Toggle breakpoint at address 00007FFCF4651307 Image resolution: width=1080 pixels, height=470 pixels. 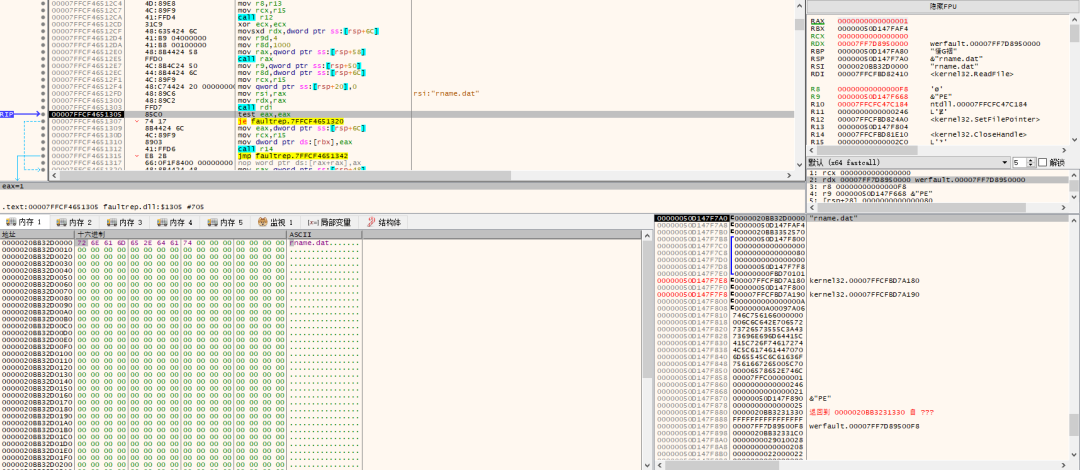click(x=43, y=121)
